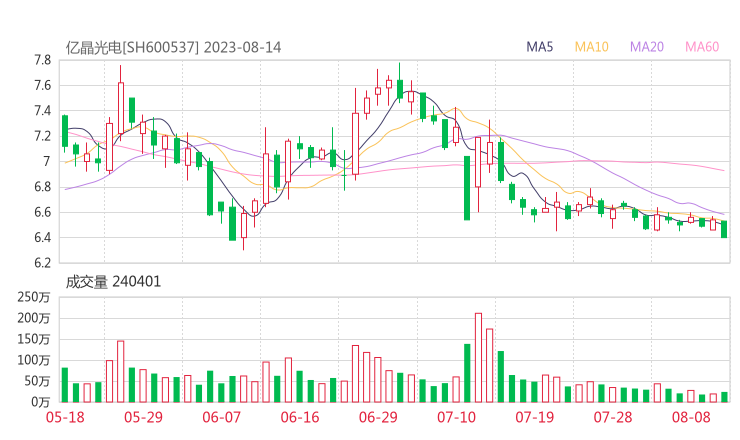Image resolution: width=740 pixels, height=440 pixels.
Task: Click the MA5 legend label
Action: point(539,47)
